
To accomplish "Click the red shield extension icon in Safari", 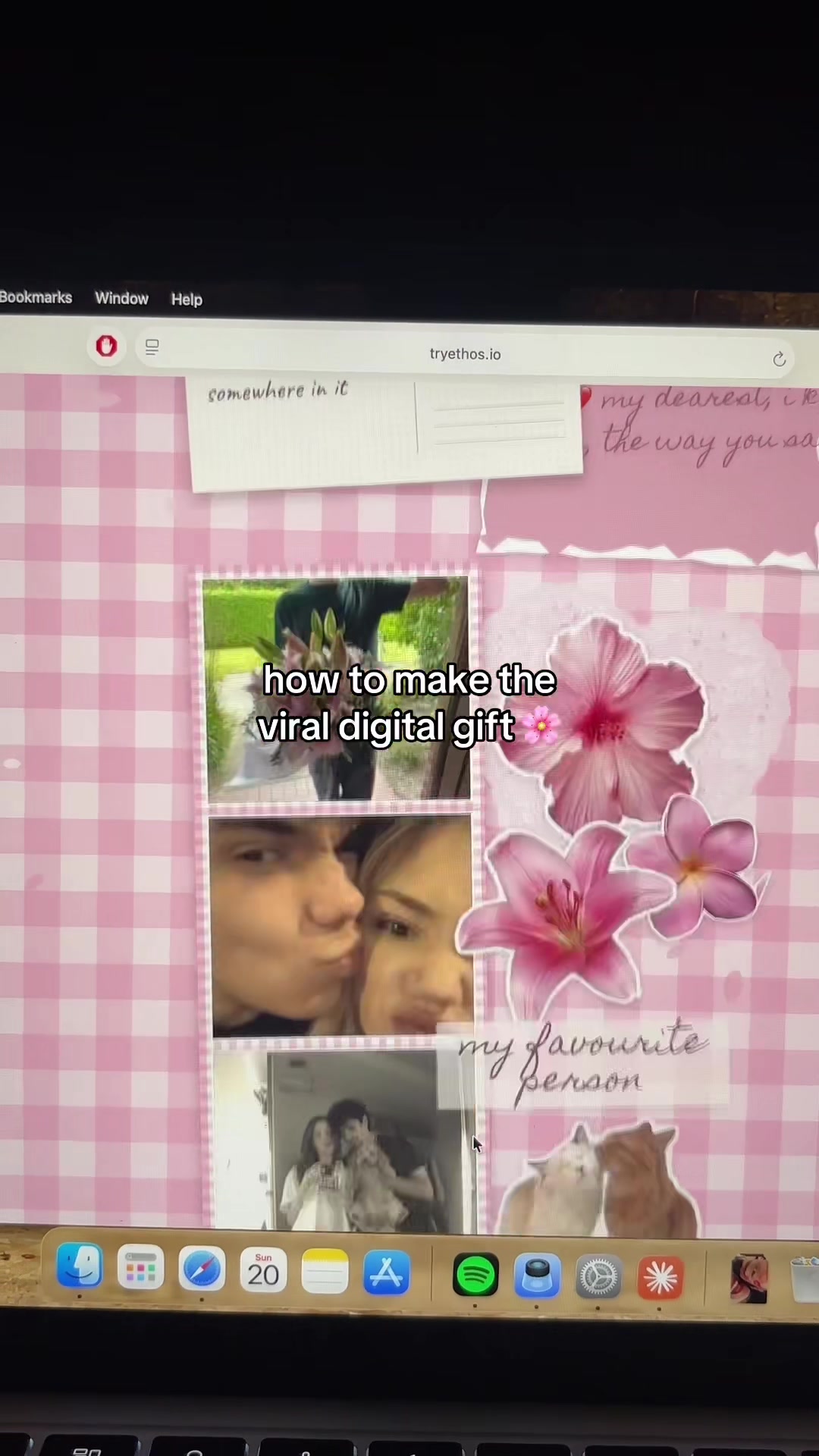I will [106, 346].
